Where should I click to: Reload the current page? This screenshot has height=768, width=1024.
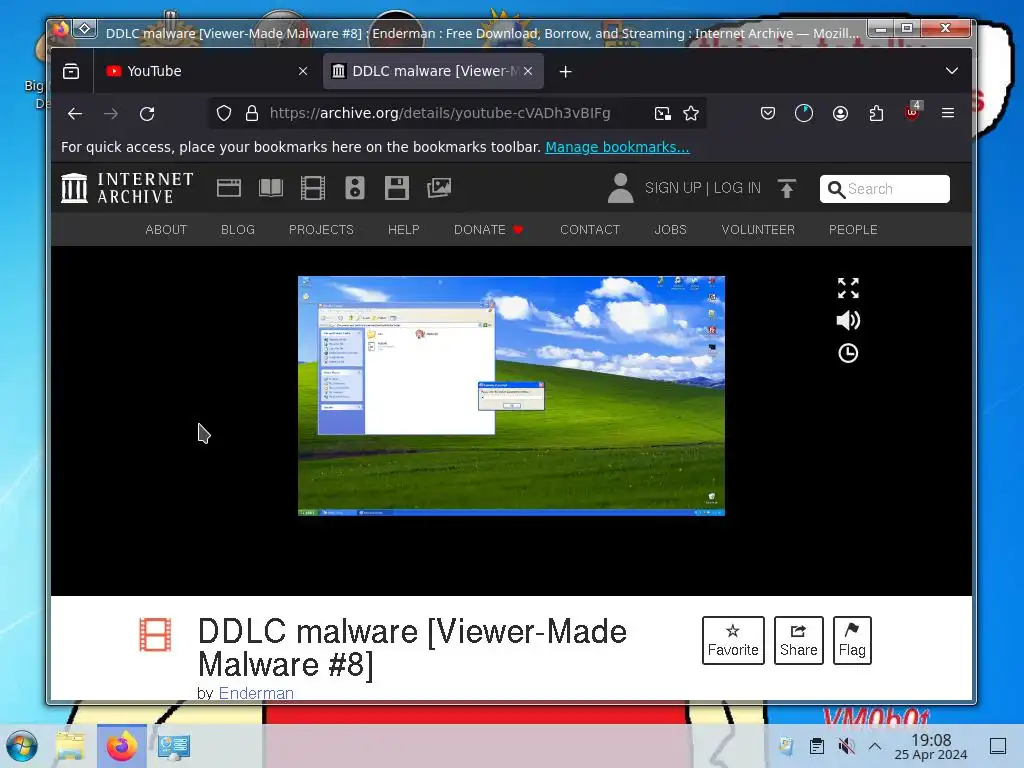tap(147, 114)
